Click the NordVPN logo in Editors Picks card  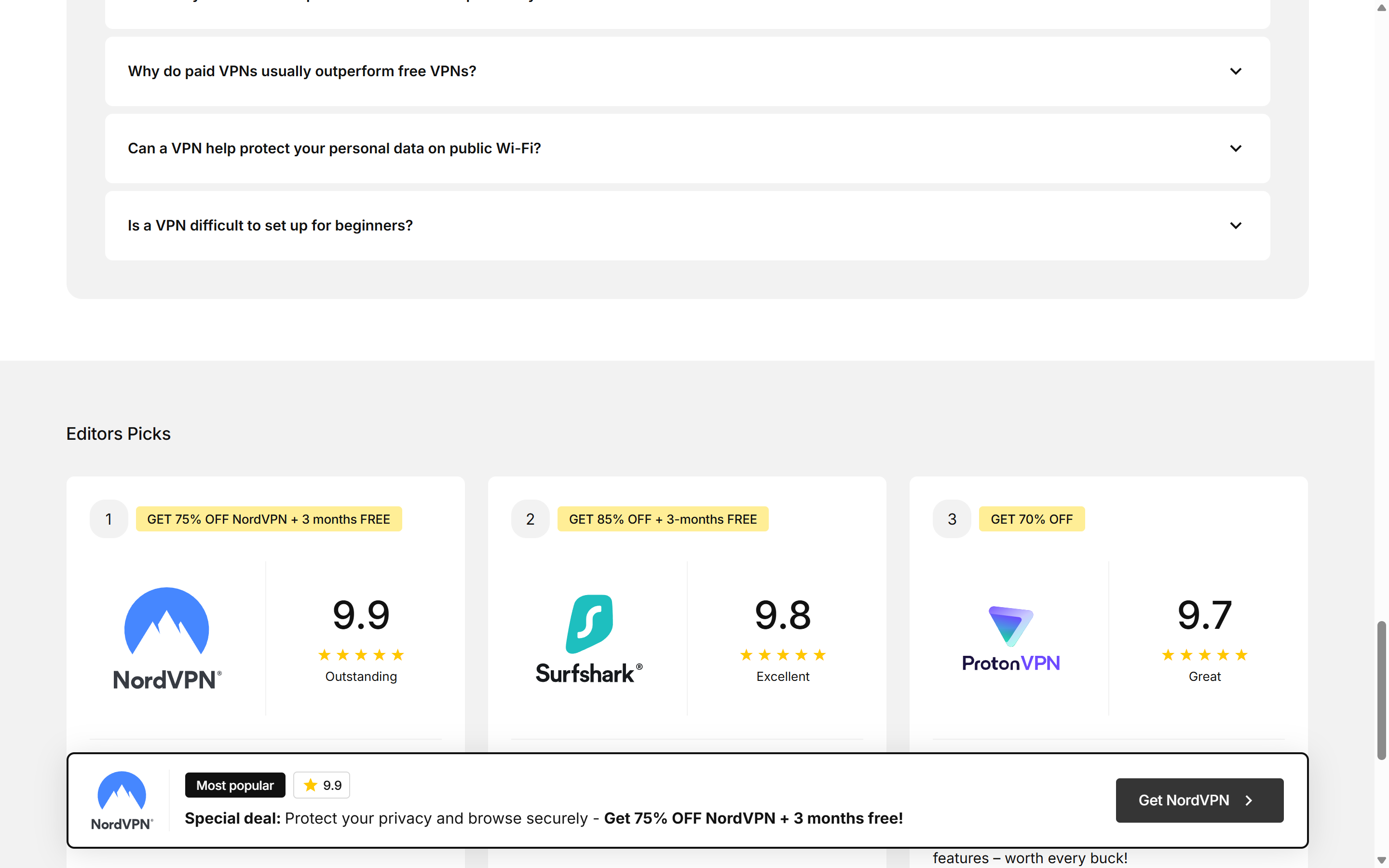[167, 638]
